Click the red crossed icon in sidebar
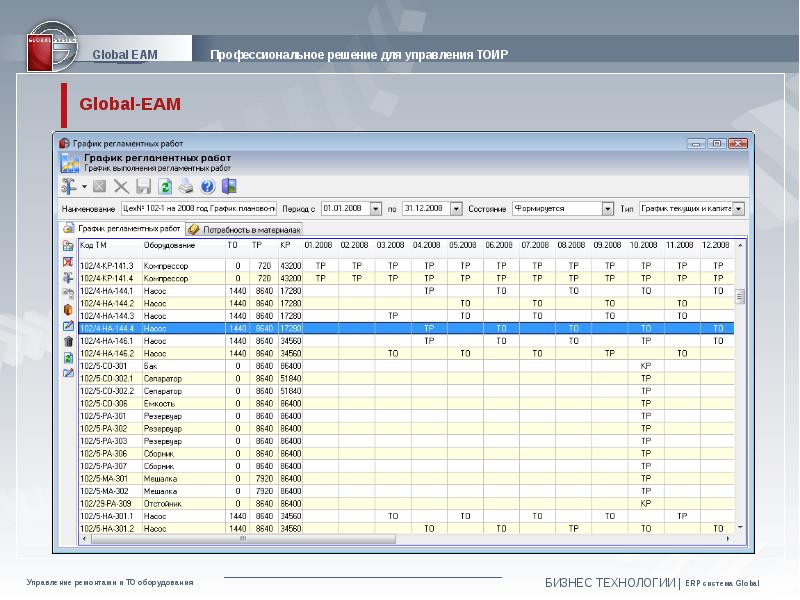This screenshot has width=800, height=600. [68, 261]
